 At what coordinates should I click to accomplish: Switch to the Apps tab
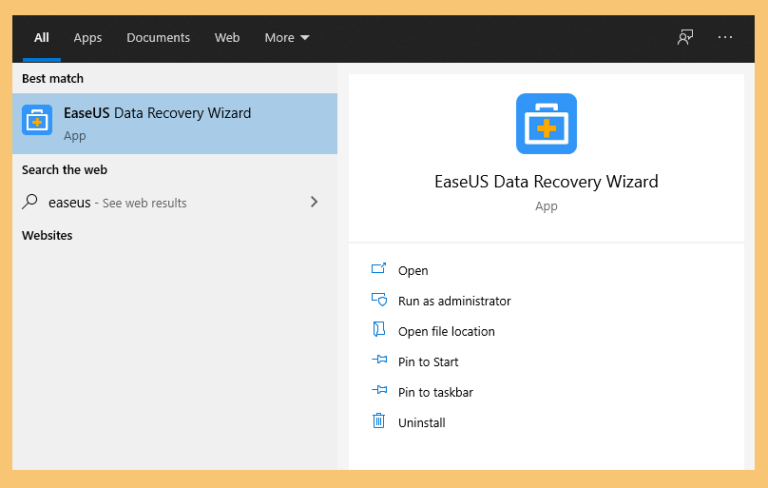(88, 38)
